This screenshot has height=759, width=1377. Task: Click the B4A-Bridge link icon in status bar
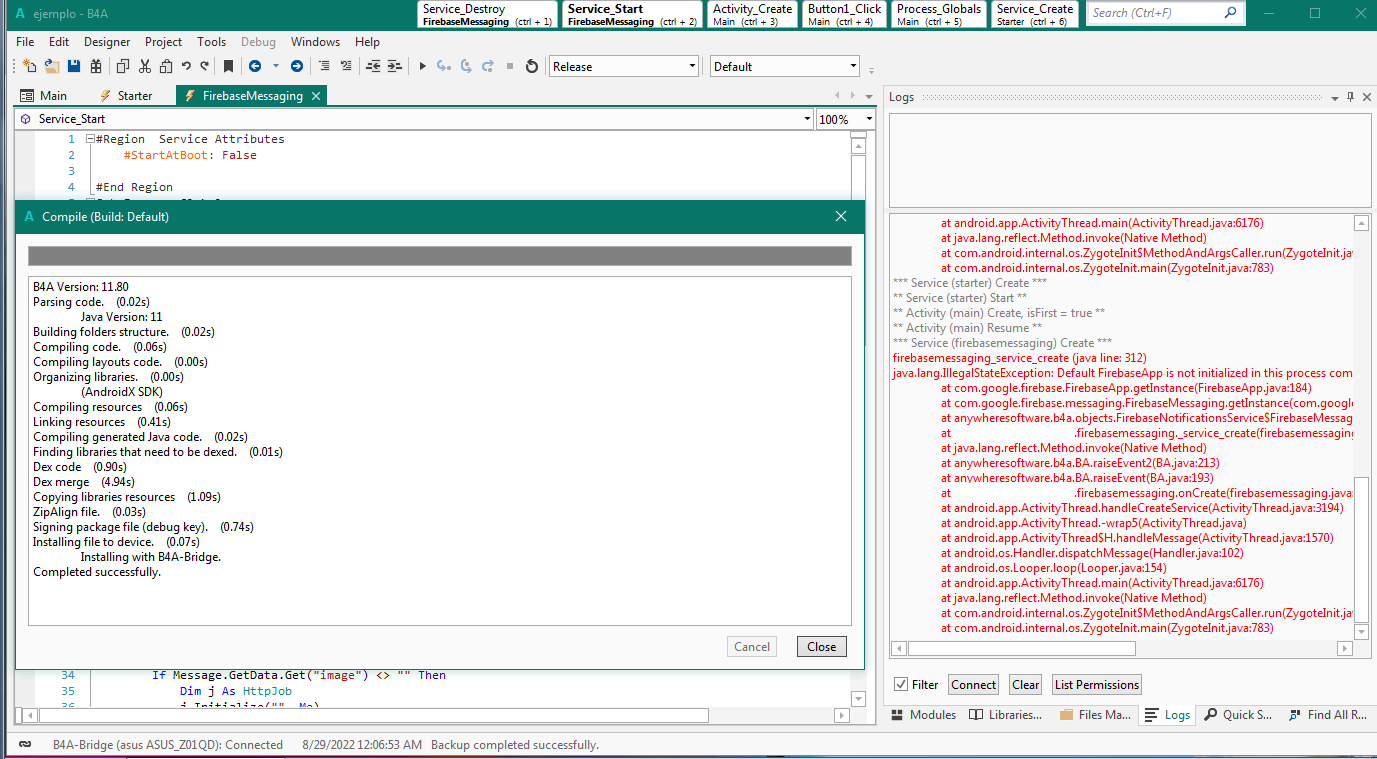pyautogui.click(x=25, y=745)
